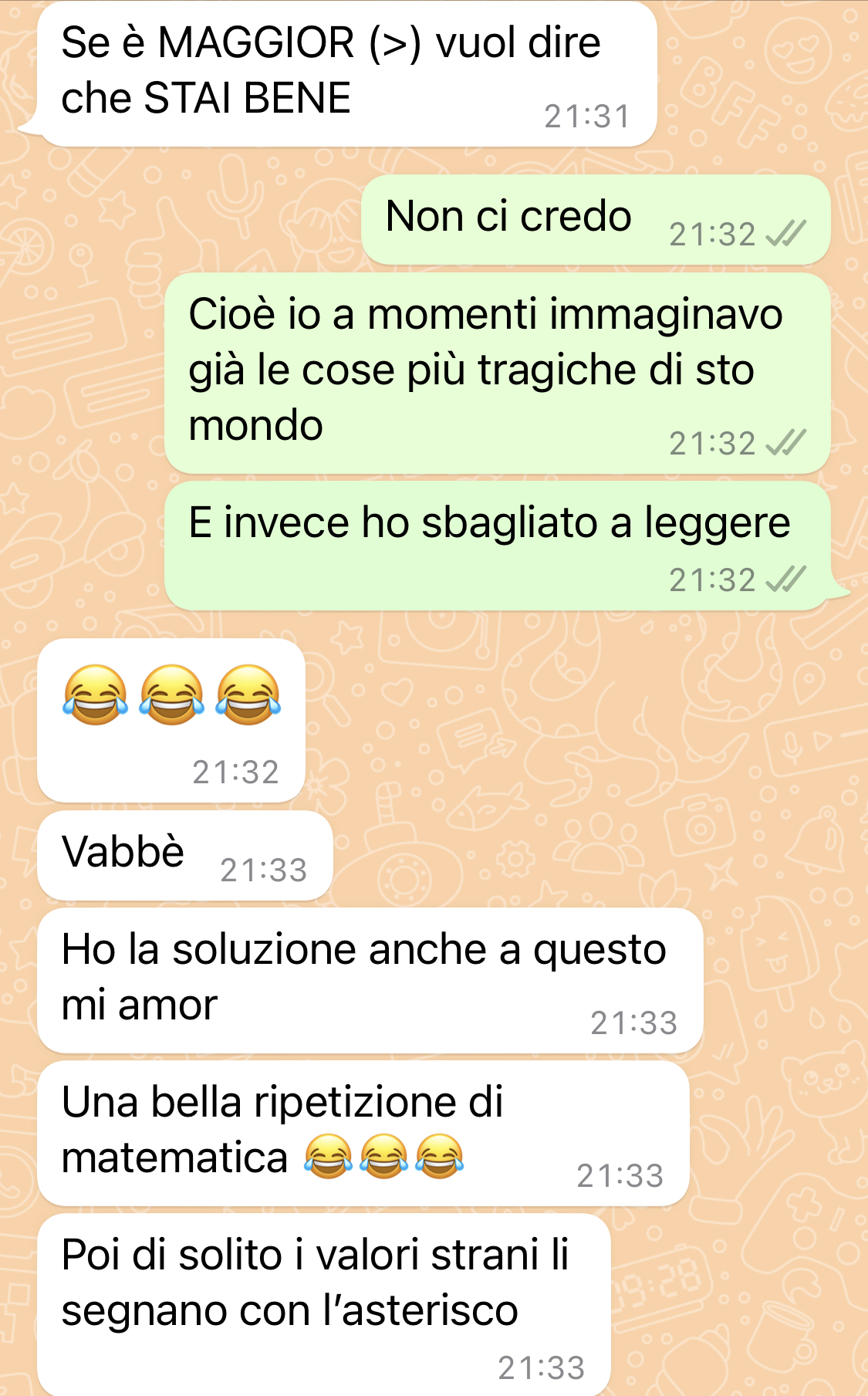Select the 'Non ci credo' sent message
Screen dimensions: 868x1396
point(596,220)
